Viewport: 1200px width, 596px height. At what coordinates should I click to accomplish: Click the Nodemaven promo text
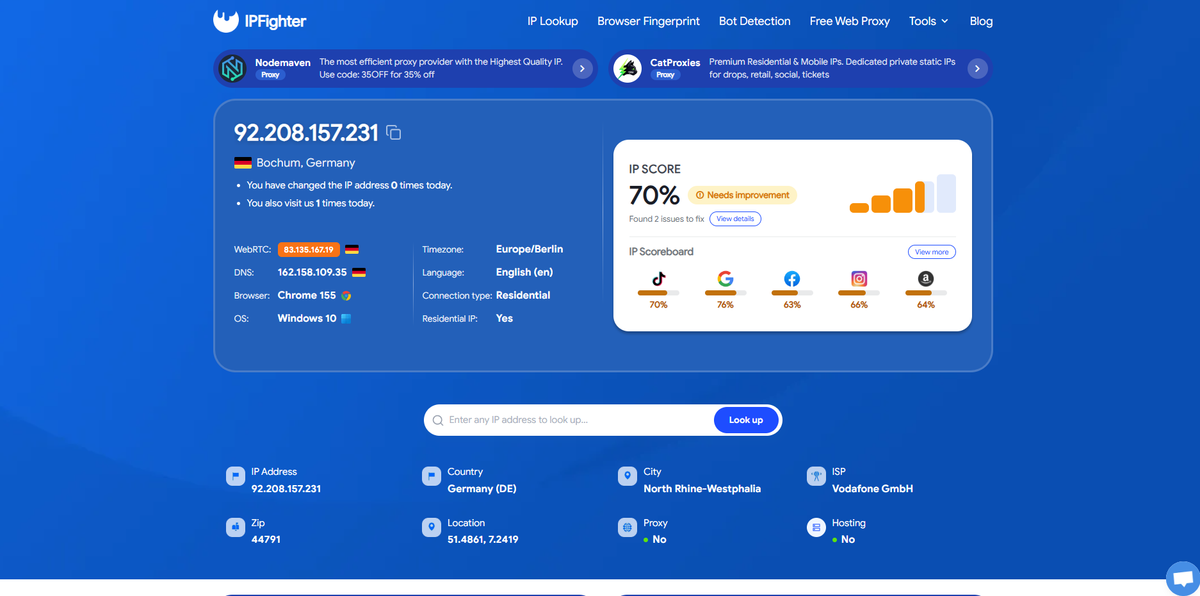(440, 68)
